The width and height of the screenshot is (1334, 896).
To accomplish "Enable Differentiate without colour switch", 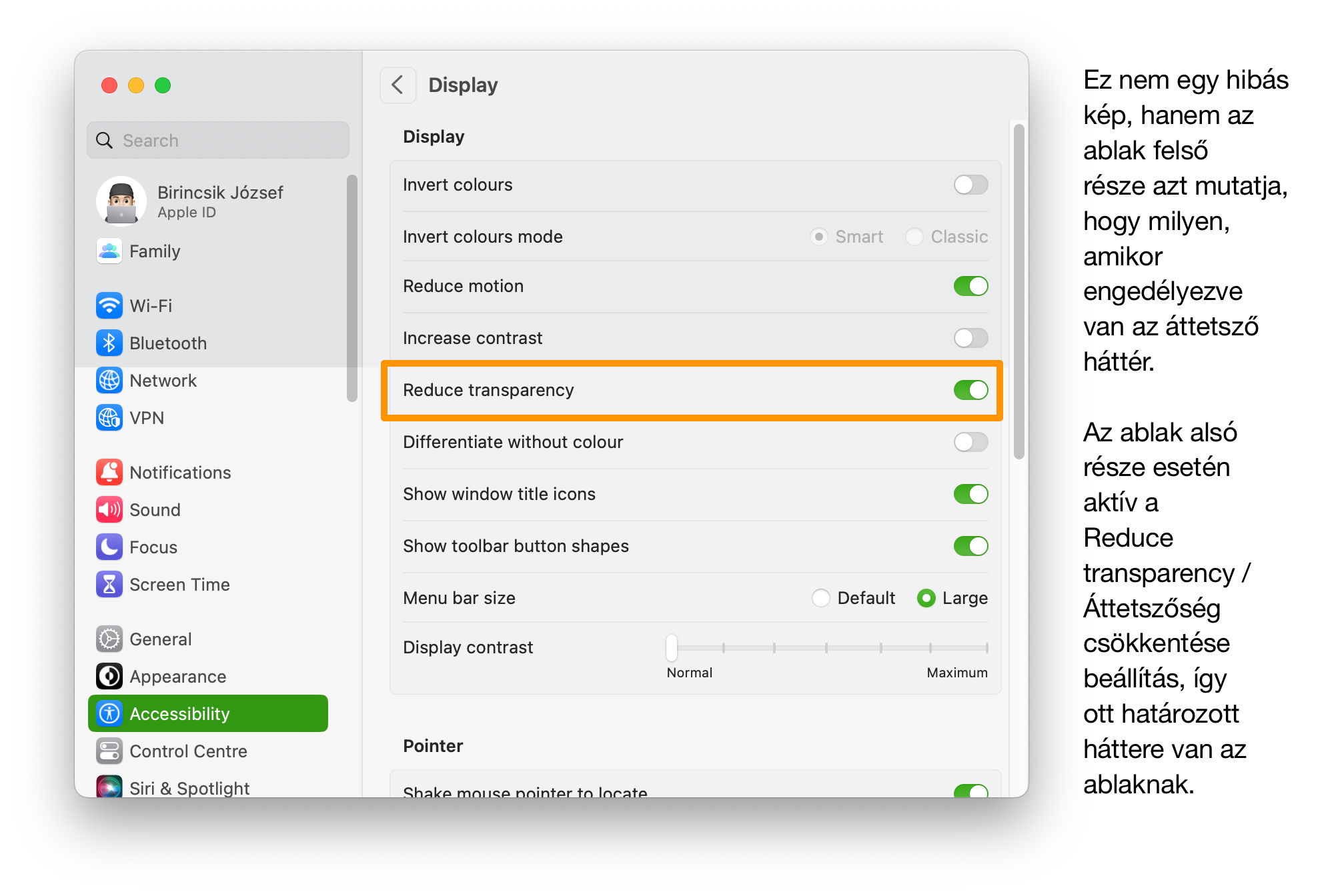I will pyautogui.click(x=970, y=442).
